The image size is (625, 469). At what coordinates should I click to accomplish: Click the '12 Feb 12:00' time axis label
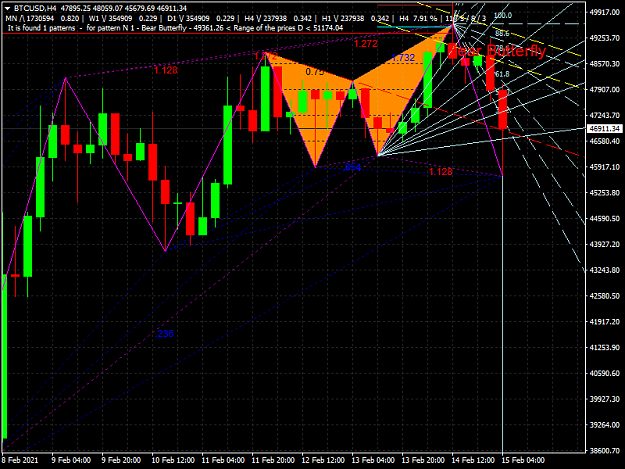(323, 460)
